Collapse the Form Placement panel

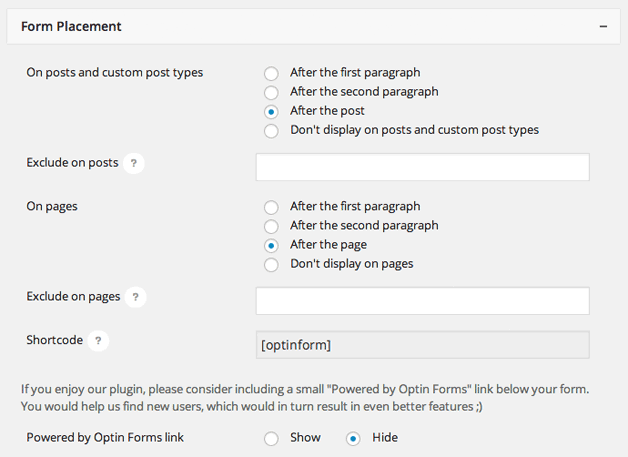pos(603,26)
